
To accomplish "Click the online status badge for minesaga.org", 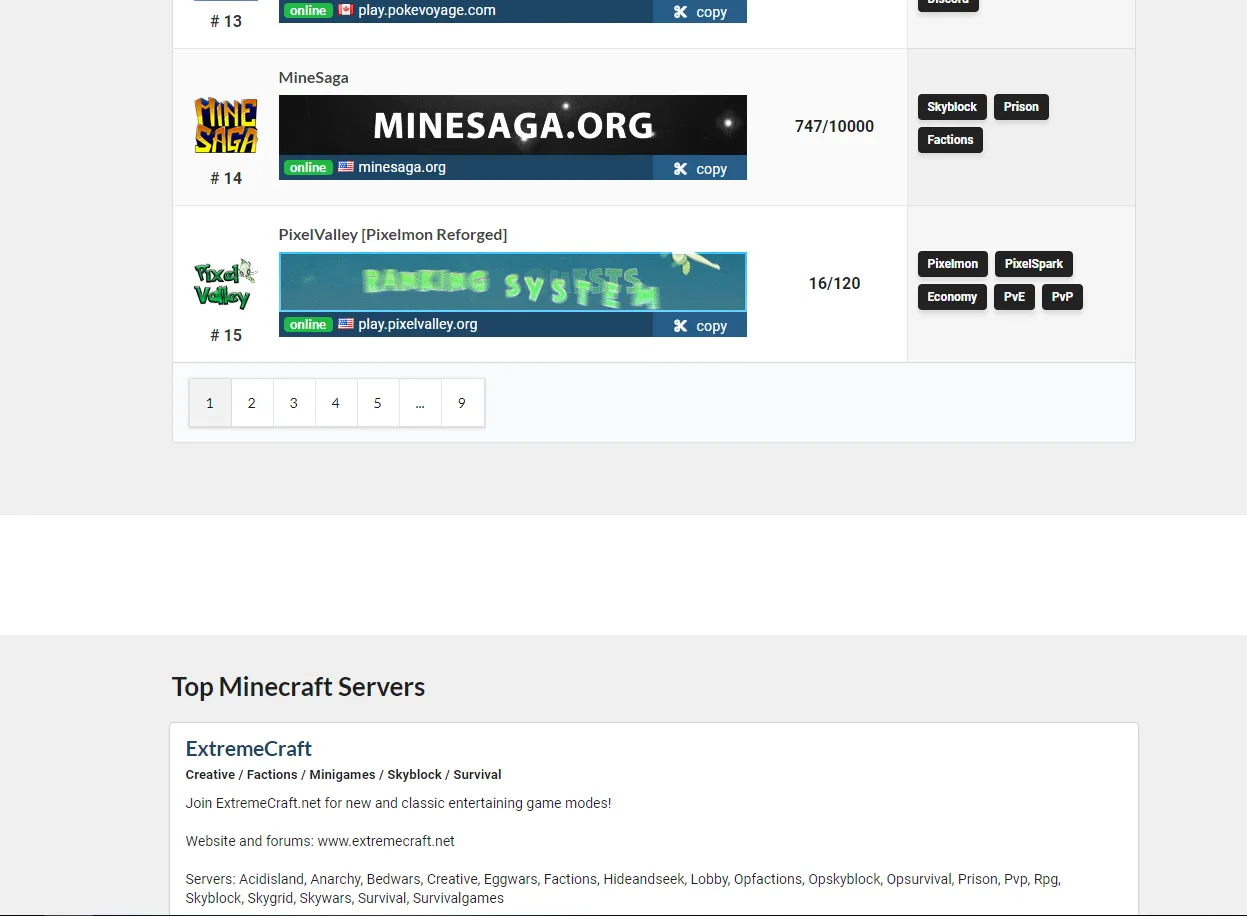I will (x=308, y=167).
